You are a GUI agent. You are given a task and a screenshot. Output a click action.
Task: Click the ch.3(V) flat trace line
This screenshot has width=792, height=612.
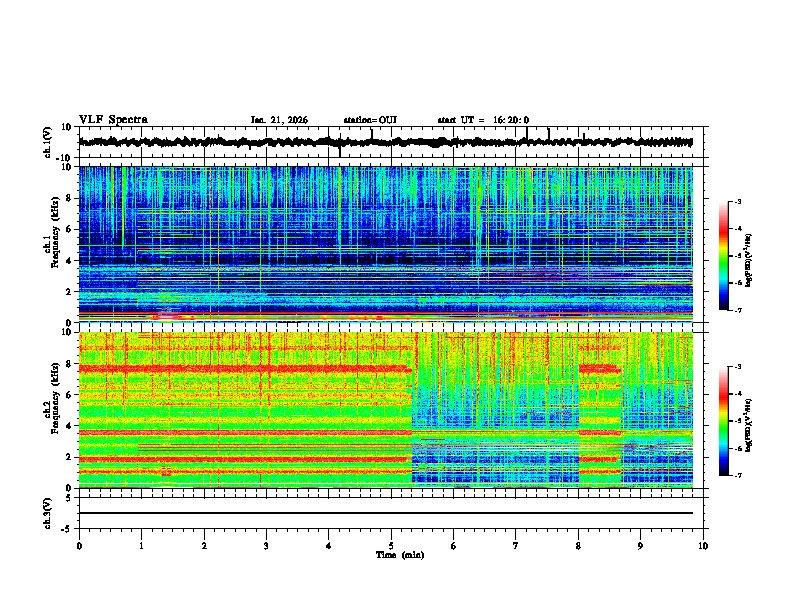point(386,513)
